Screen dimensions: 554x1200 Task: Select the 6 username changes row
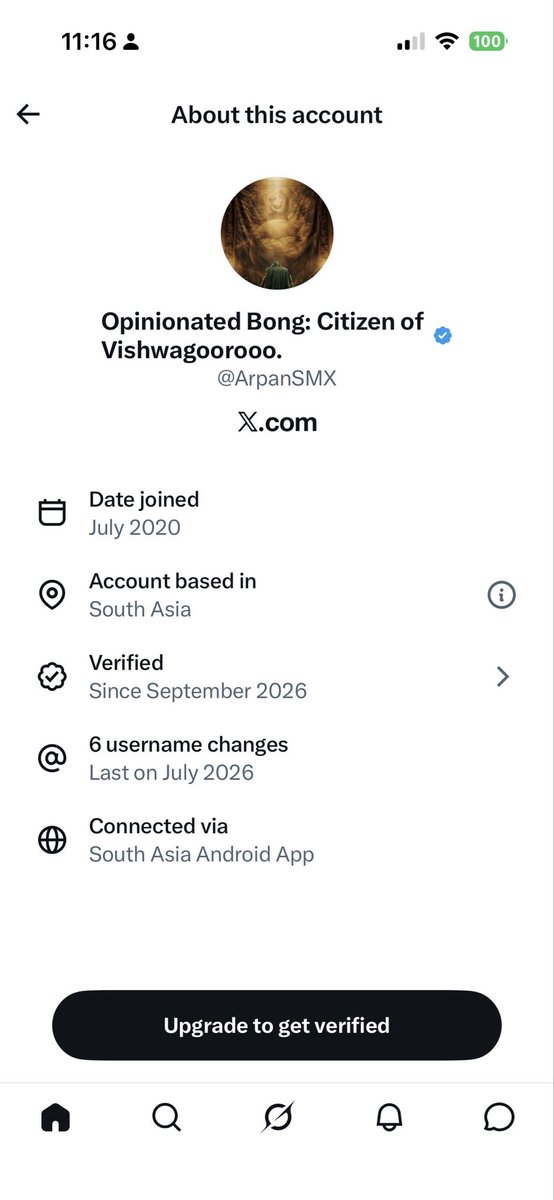(277, 759)
